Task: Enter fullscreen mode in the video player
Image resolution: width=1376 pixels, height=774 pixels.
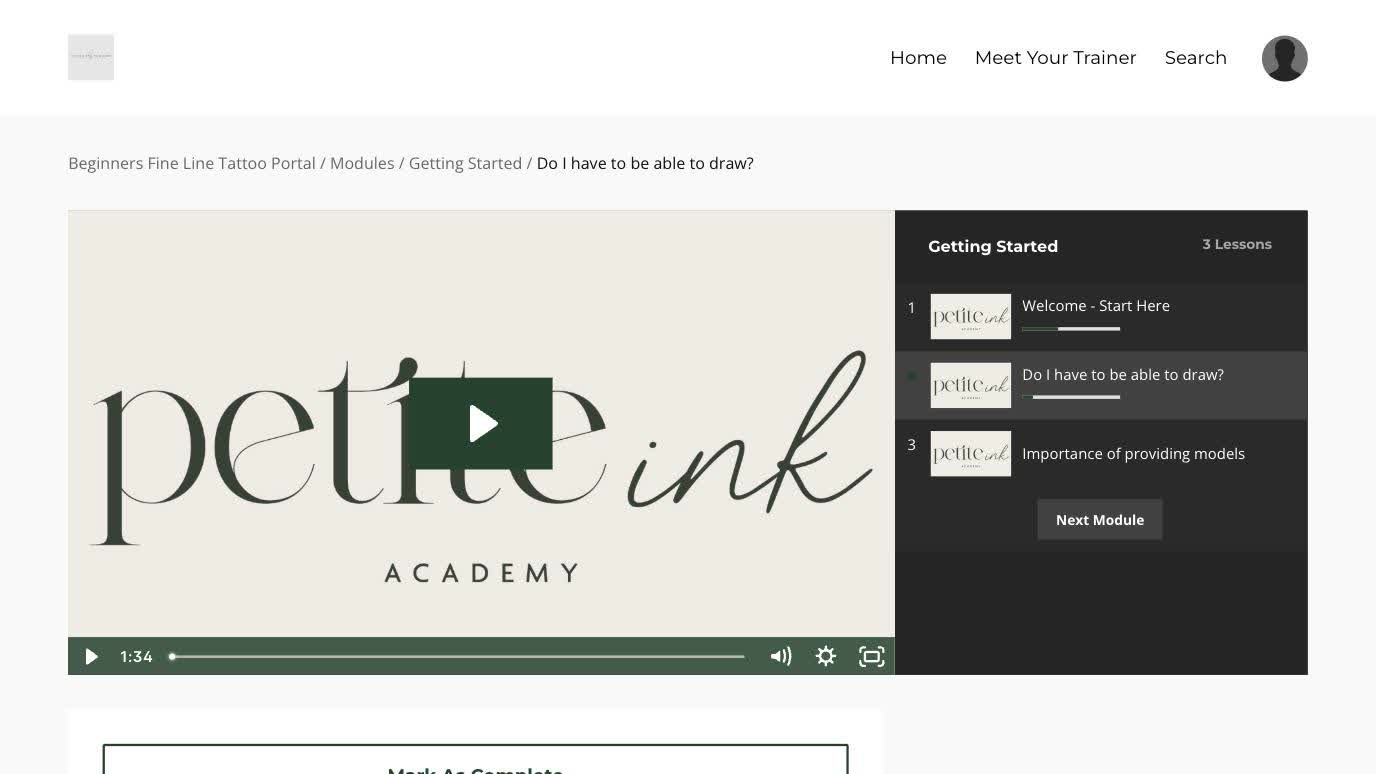Action: [872, 656]
